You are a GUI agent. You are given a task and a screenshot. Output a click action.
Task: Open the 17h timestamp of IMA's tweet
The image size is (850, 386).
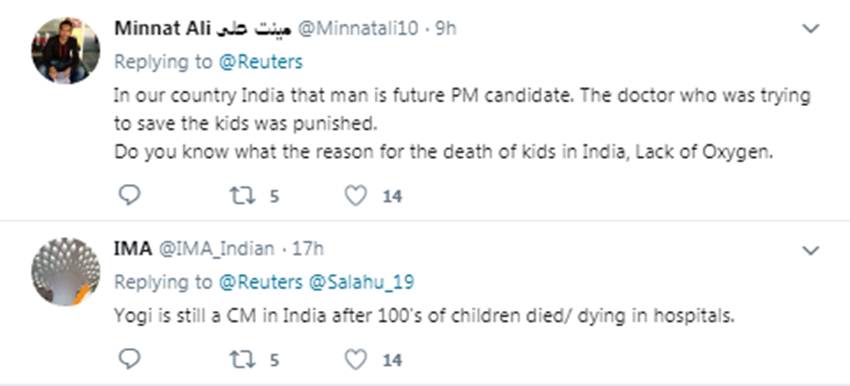coord(307,249)
